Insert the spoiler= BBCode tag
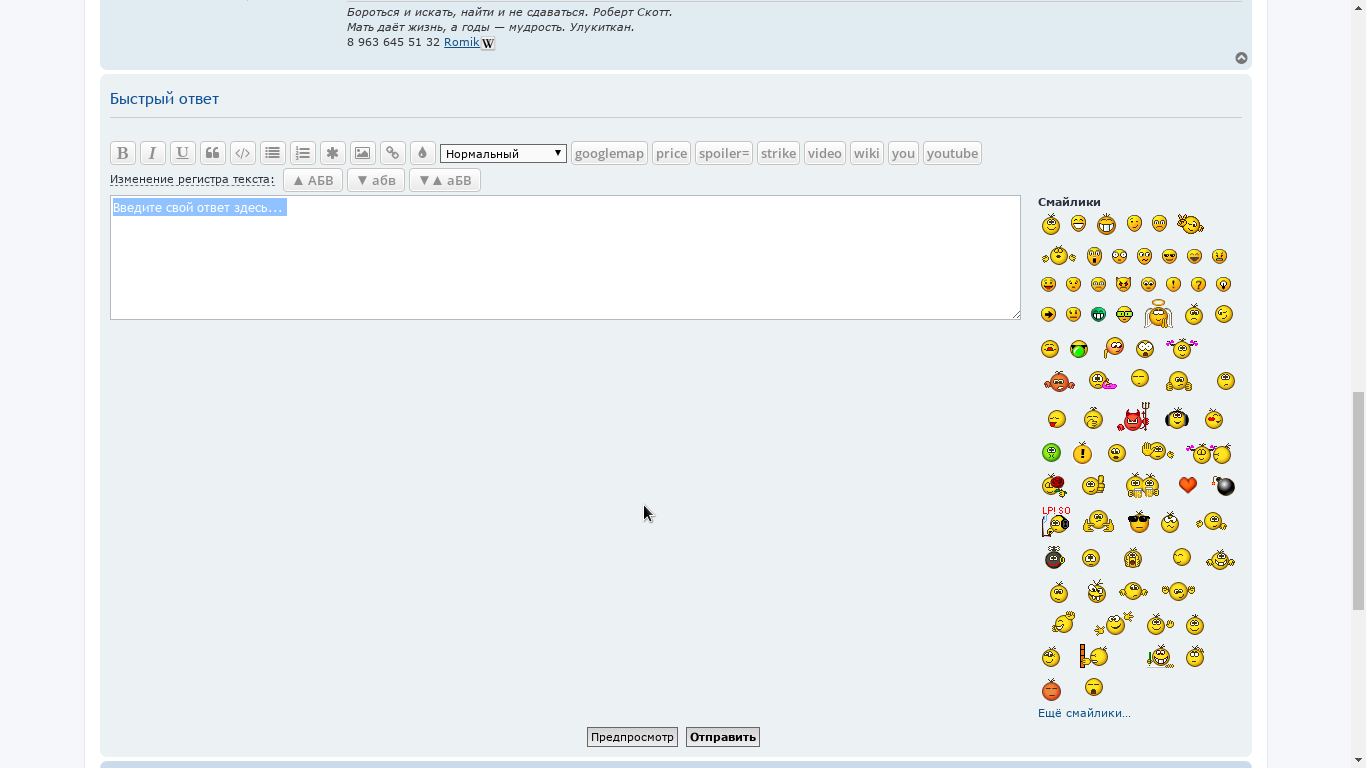The image size is (1366, 768). coord(724,153)
